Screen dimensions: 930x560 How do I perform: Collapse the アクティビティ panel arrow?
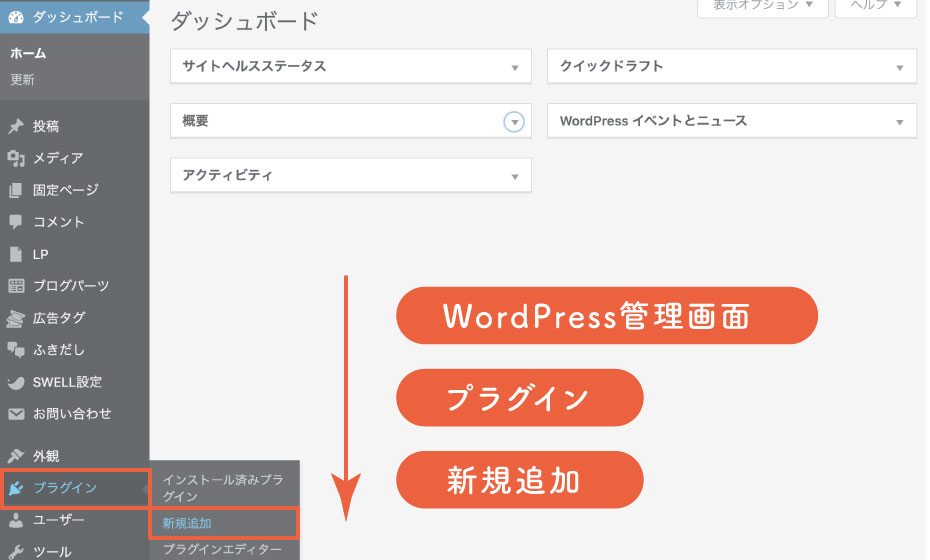[x=514, y=177]
